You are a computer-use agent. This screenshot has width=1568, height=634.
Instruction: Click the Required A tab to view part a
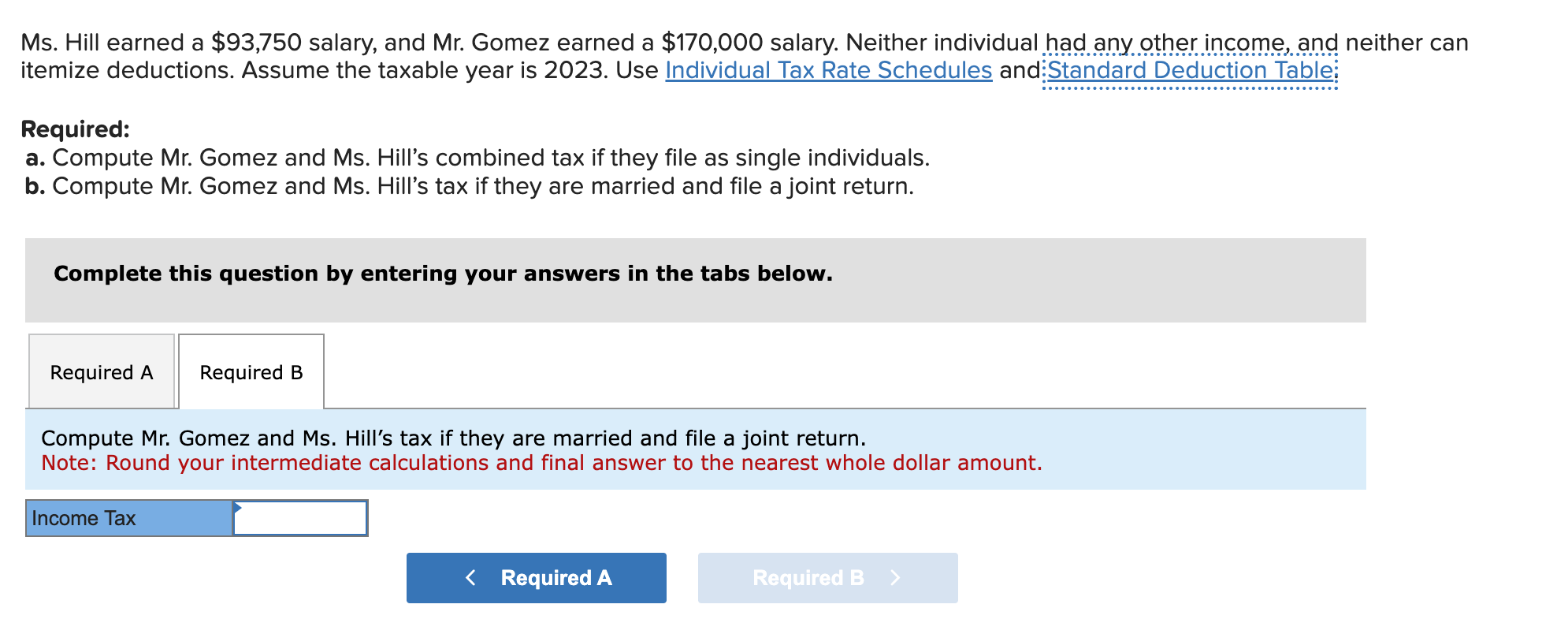pos(101,371)
